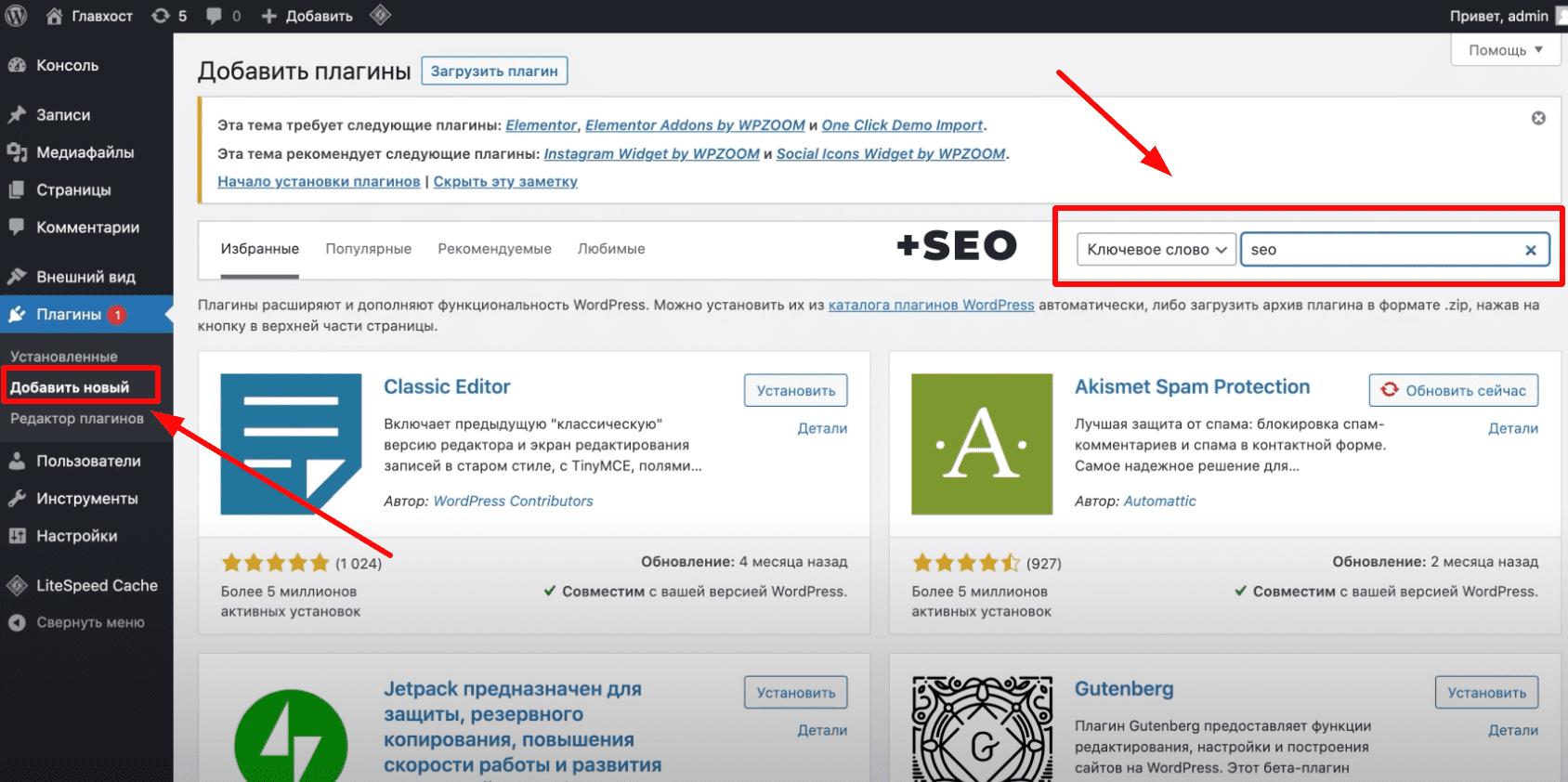Screen dimensions: 1568x782
Task: Open Instagram Widget by WPZOOM link
Action: pos(651,154)
